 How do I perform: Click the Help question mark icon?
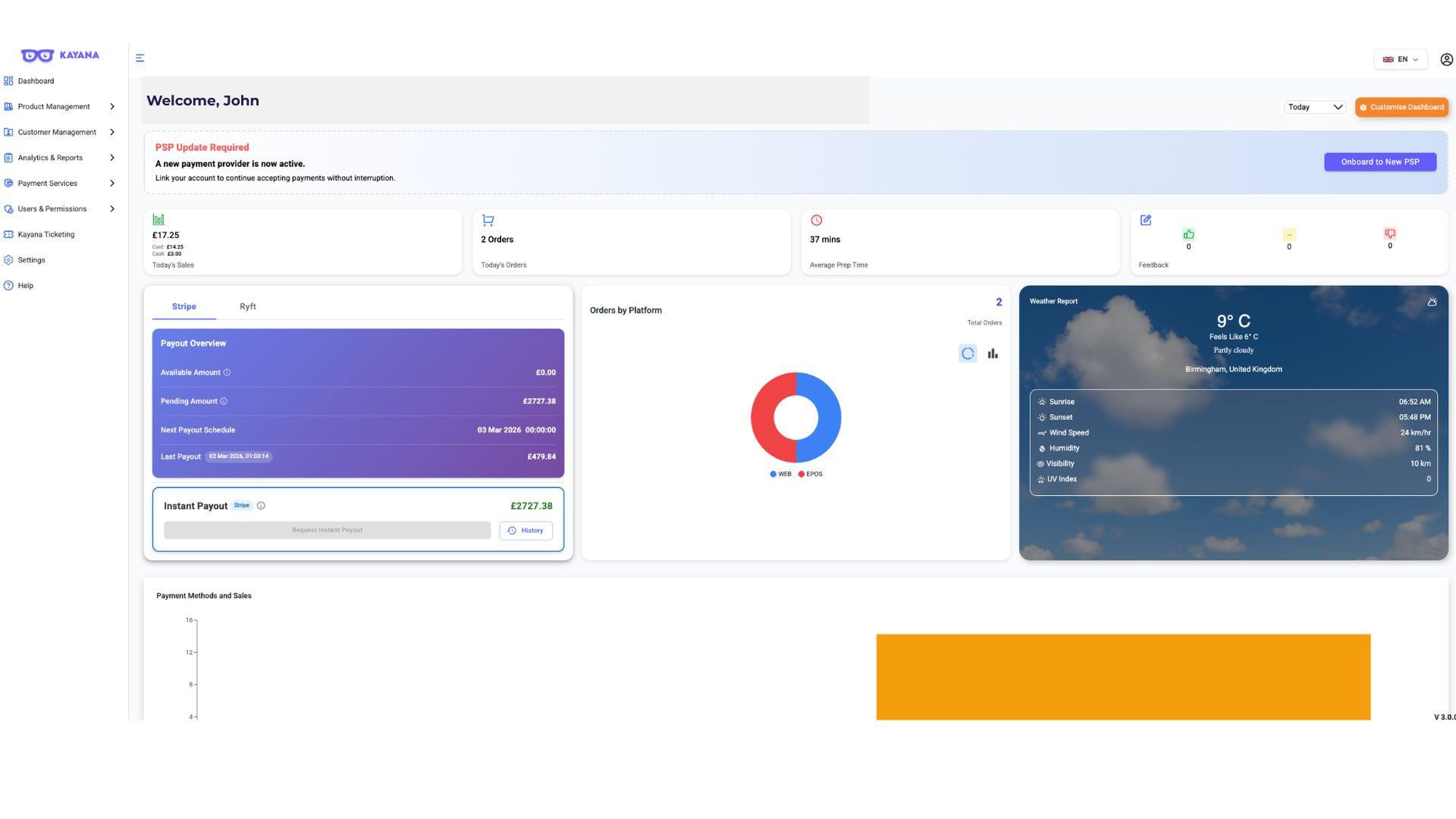(x=8, y=286)
